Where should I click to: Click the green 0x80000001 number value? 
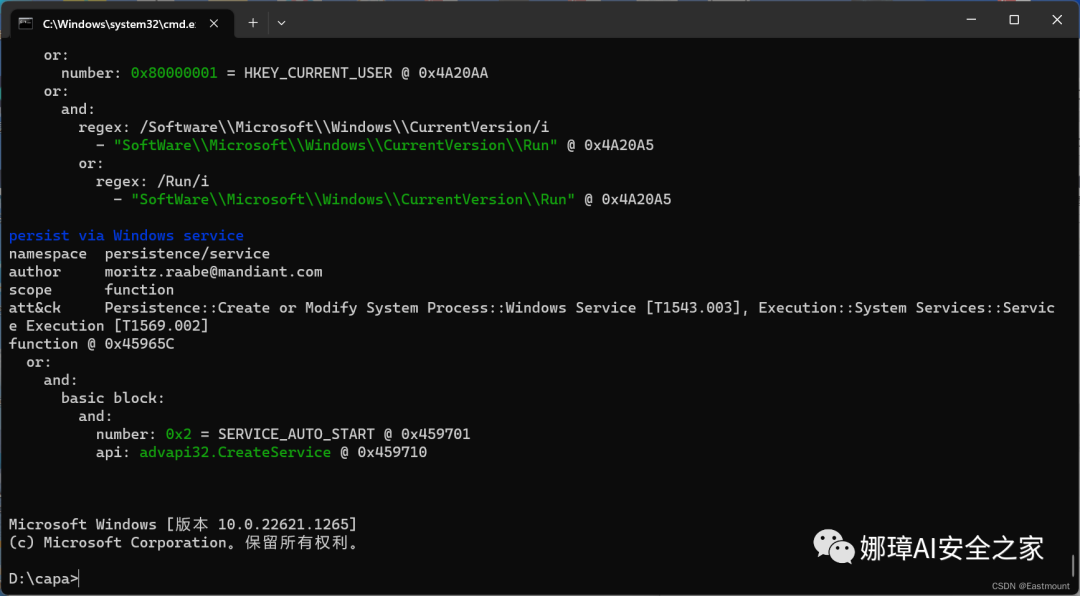174,73
